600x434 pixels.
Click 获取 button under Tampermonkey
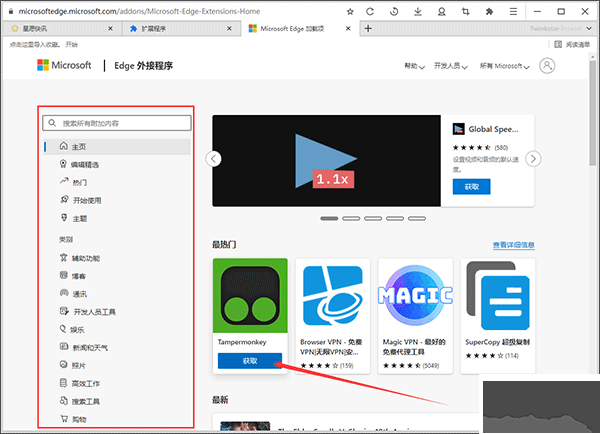pyautogui.click(x=249, y=361)
